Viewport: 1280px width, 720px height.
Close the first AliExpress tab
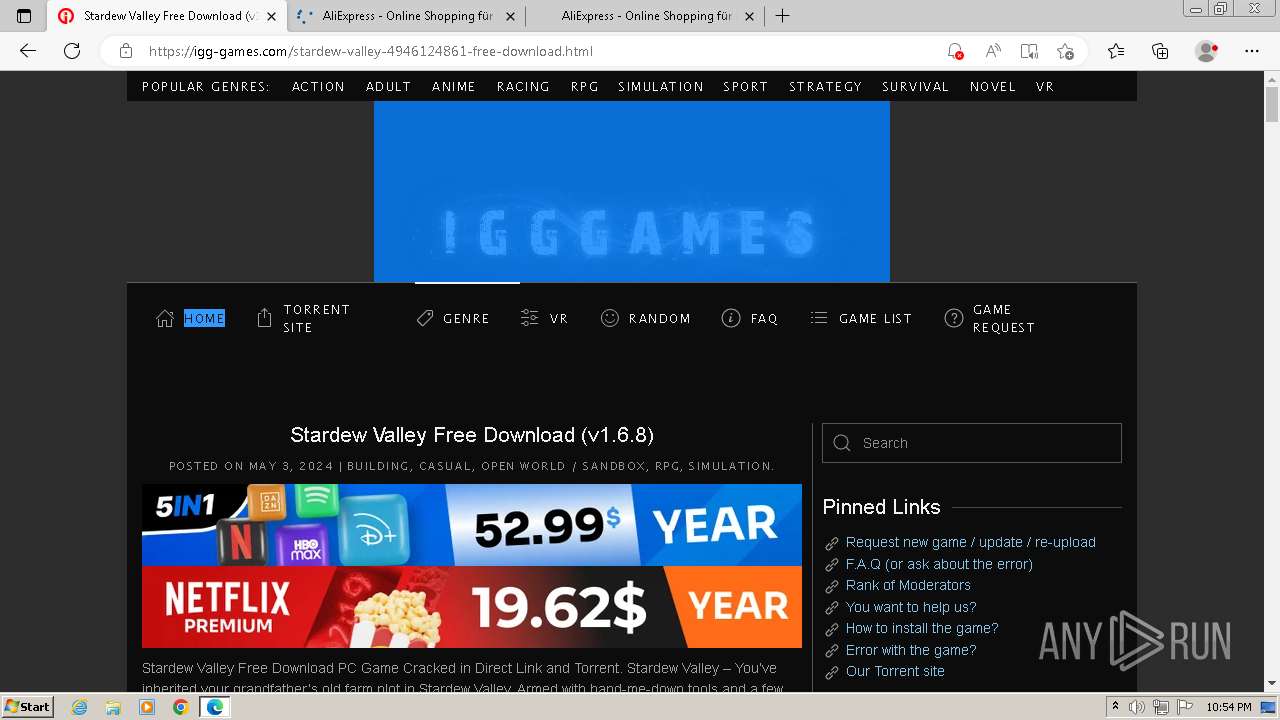tap(510, 16)
